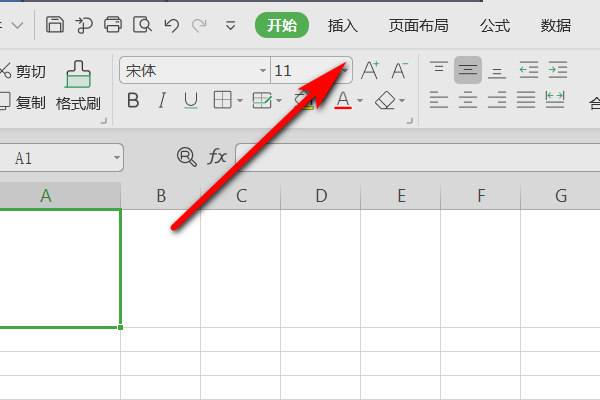This screenshot has width=600, height=400.
Task: Open the 插入 ribbon tab
Action: 342,26
